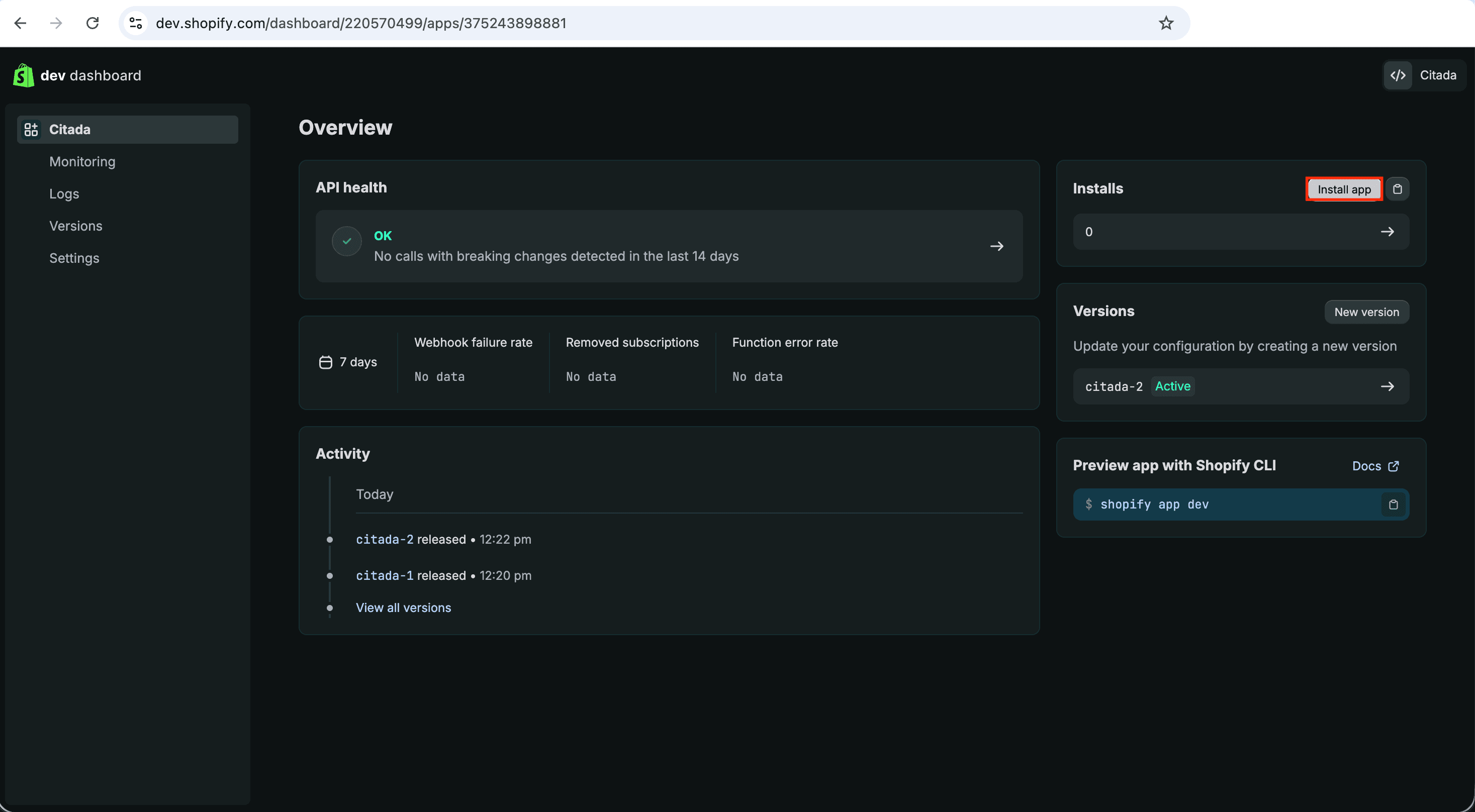Open Versions in the sidebar
Image resolution: width=1475 pixels, height=812 pixels.
pyautogui.click(x=75, y=226)
